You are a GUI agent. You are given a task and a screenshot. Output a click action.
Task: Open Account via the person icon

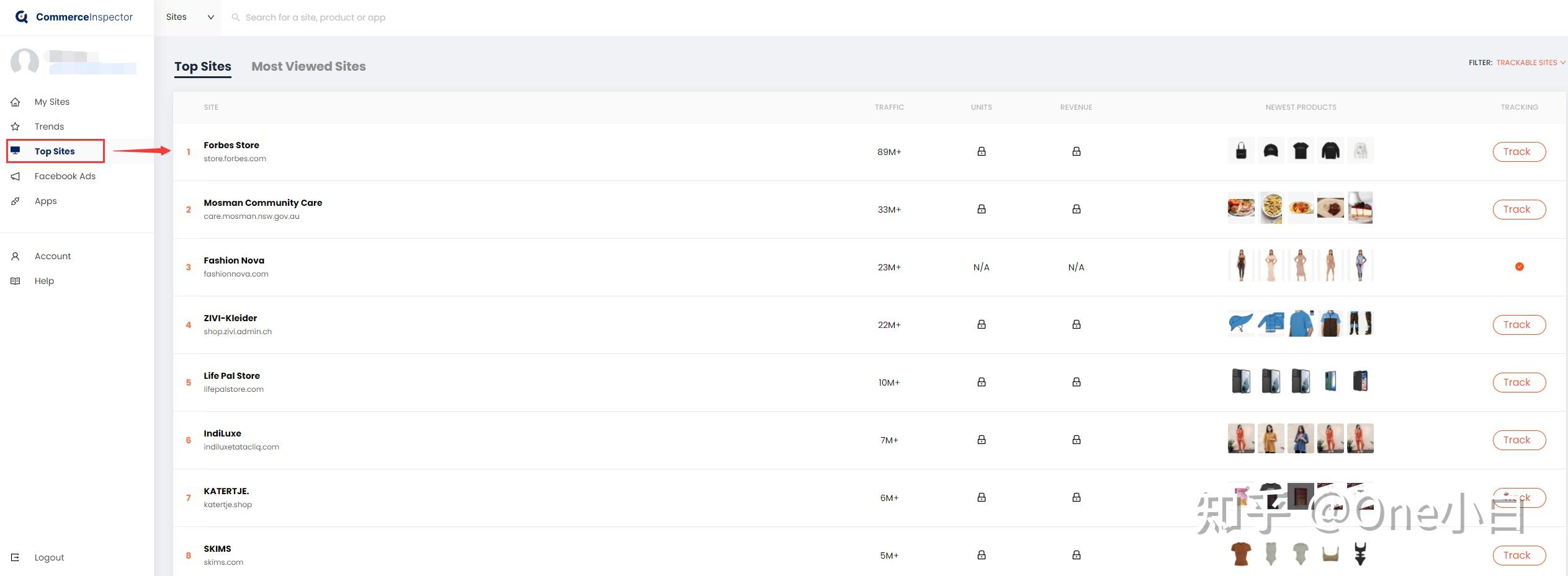point(16,256)
